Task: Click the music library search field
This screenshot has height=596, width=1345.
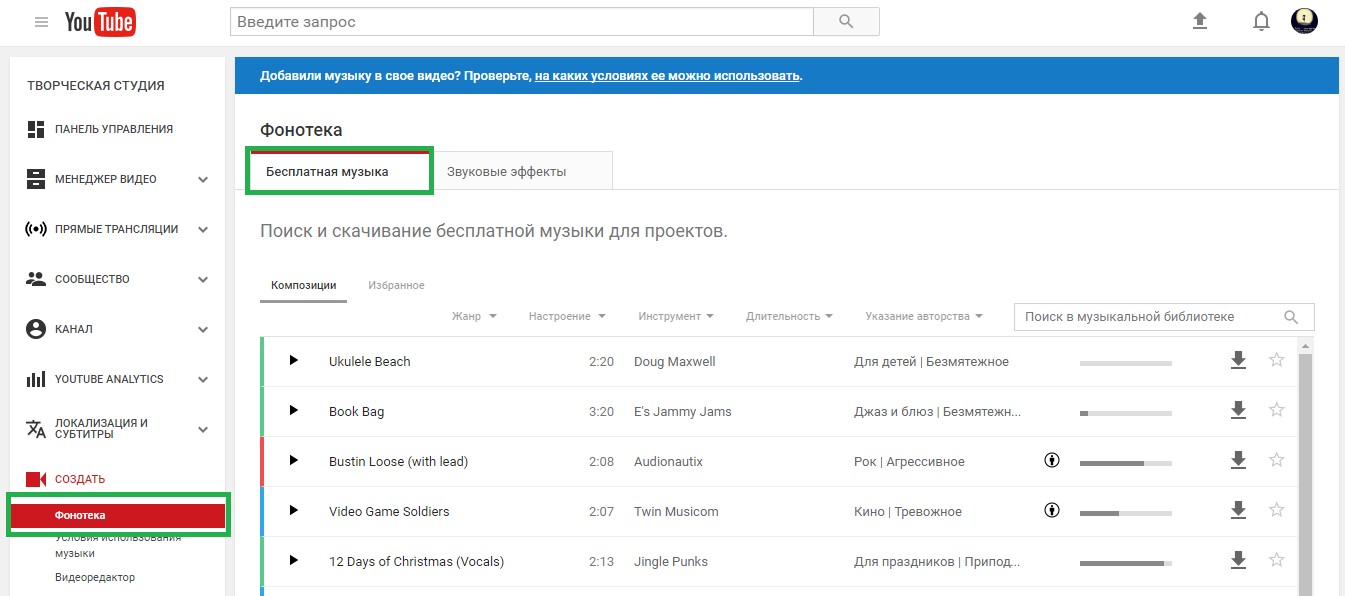Action: 1150,317
